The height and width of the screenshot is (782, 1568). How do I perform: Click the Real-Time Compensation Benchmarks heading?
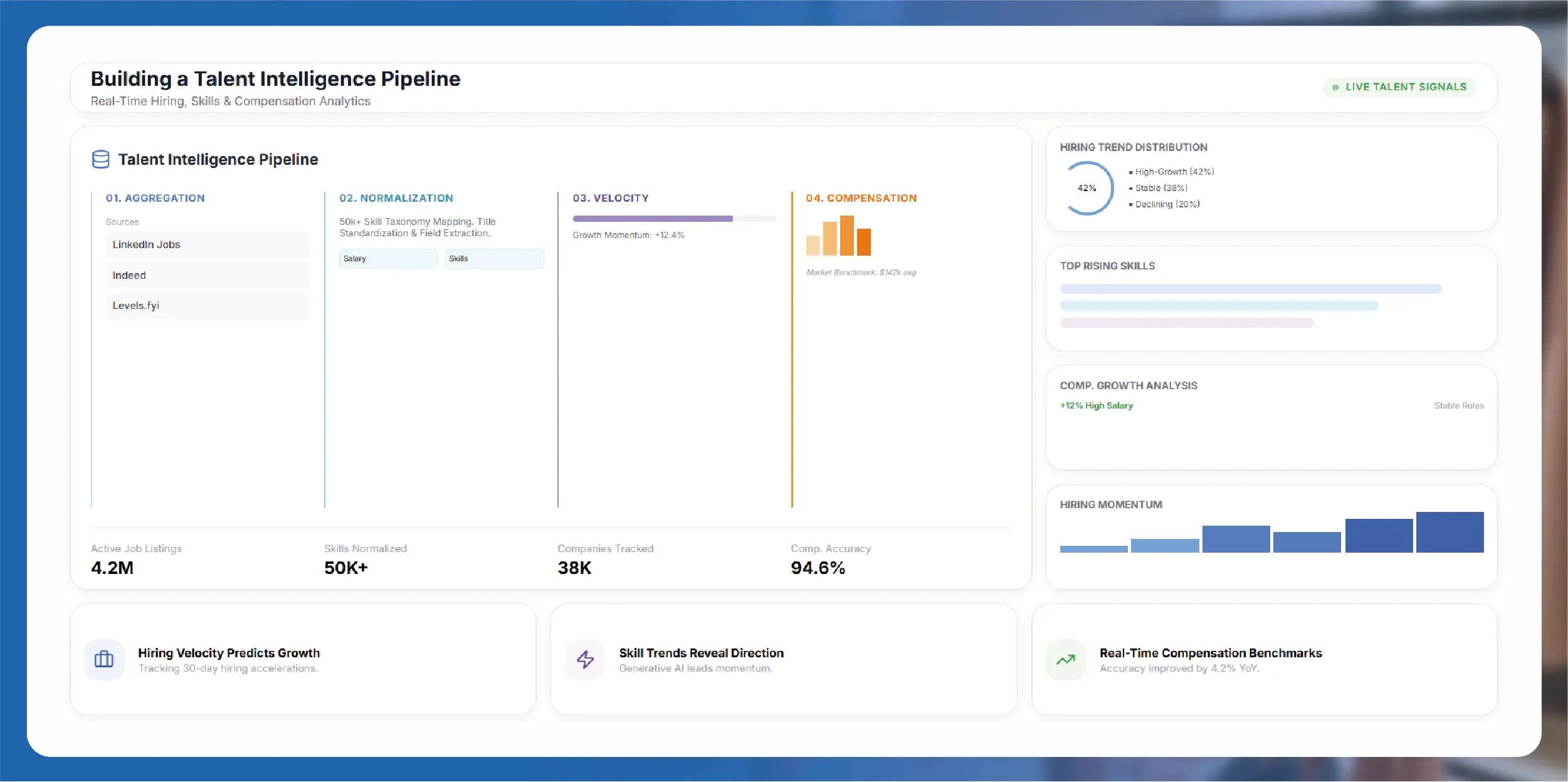point(1211,653)
